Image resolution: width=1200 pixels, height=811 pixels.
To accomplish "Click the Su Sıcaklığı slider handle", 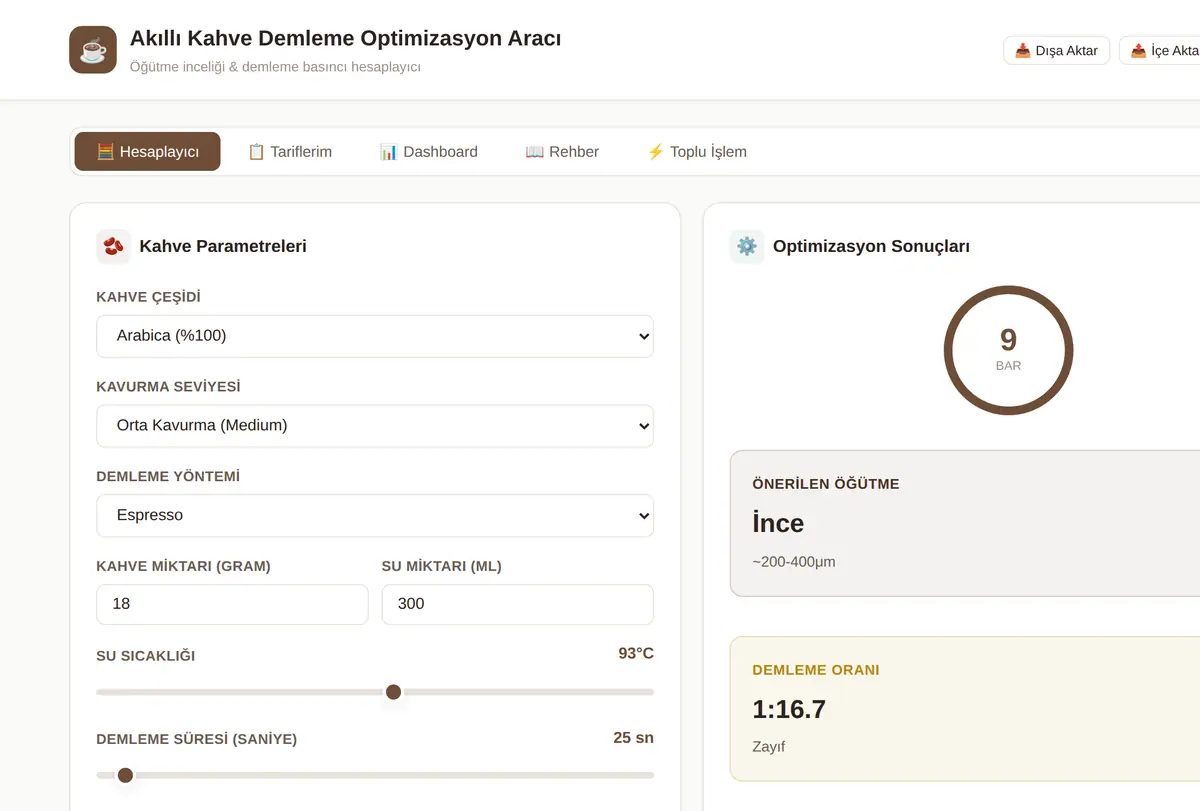I will click(394, 692).
